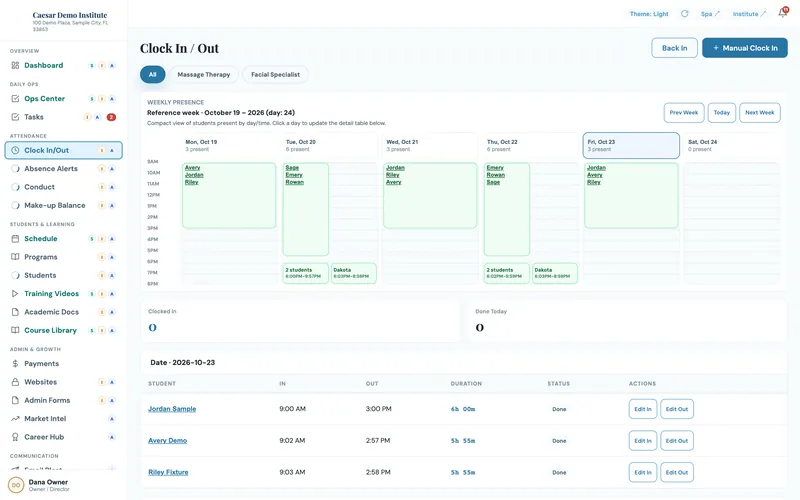
Task: Click Course Library book icon
Action: point(15,330)
